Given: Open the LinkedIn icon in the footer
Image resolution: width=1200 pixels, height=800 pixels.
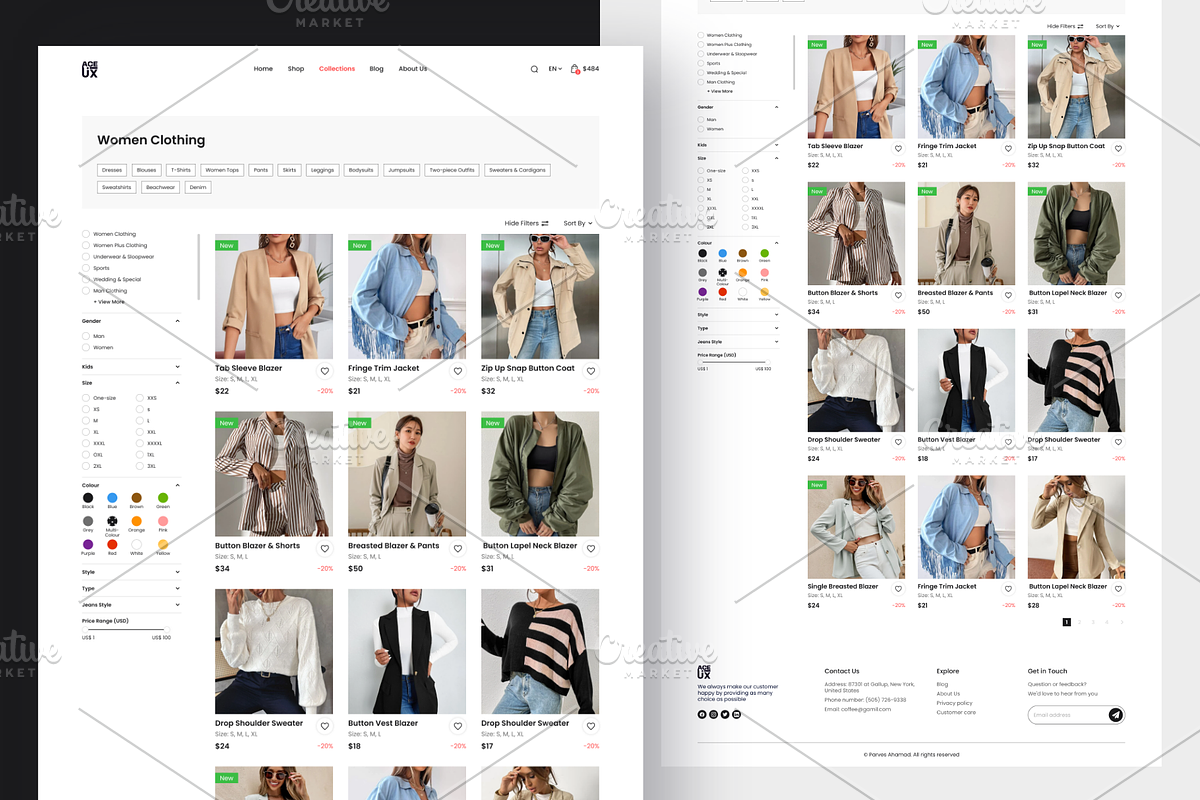Looking at the screenshot, I should [737, 714].
